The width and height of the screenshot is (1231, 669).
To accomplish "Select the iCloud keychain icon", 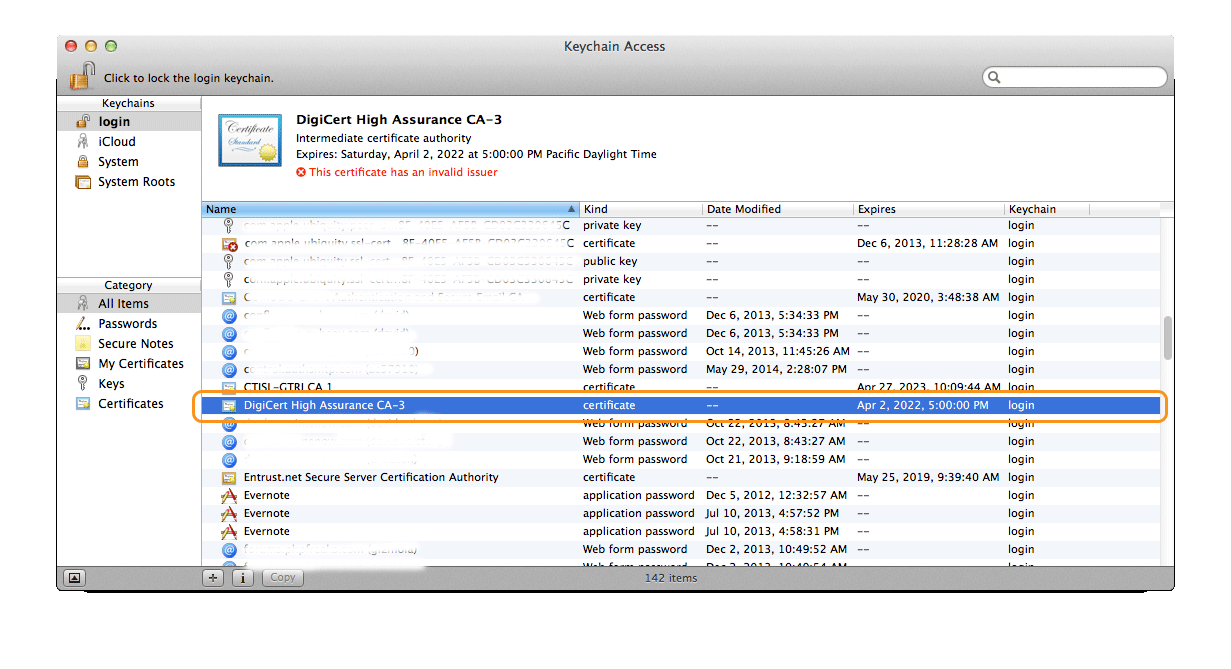I will [83, 141].
